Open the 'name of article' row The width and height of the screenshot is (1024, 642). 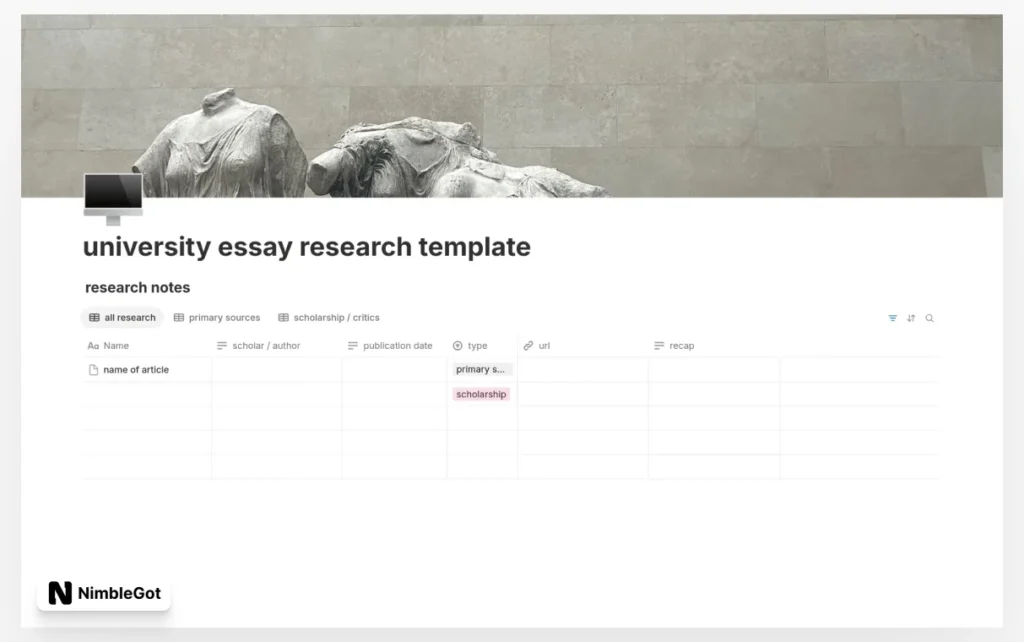click(136, 370)
